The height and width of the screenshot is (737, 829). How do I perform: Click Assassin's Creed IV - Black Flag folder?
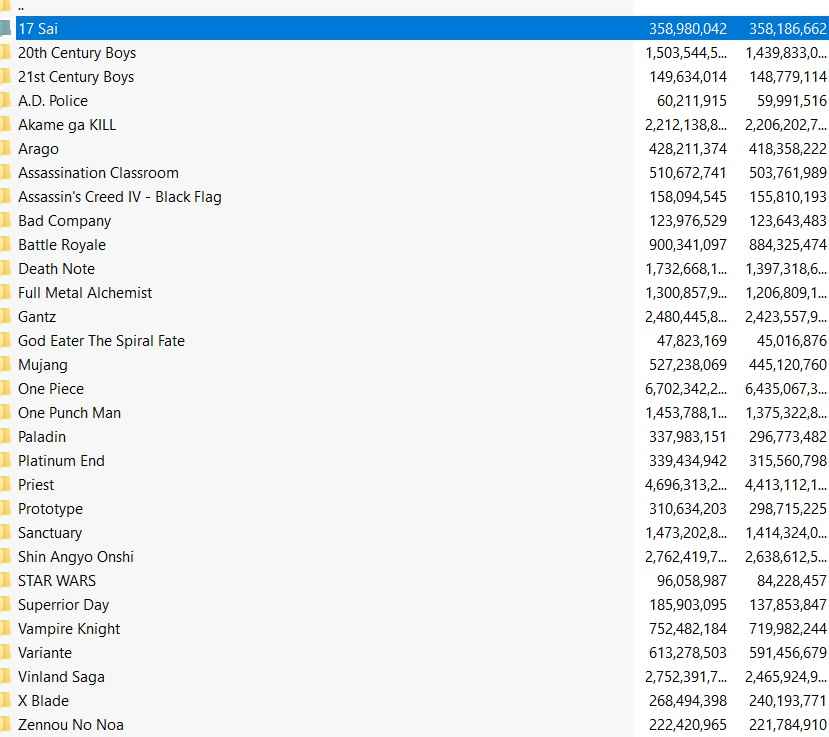[119, 197]
